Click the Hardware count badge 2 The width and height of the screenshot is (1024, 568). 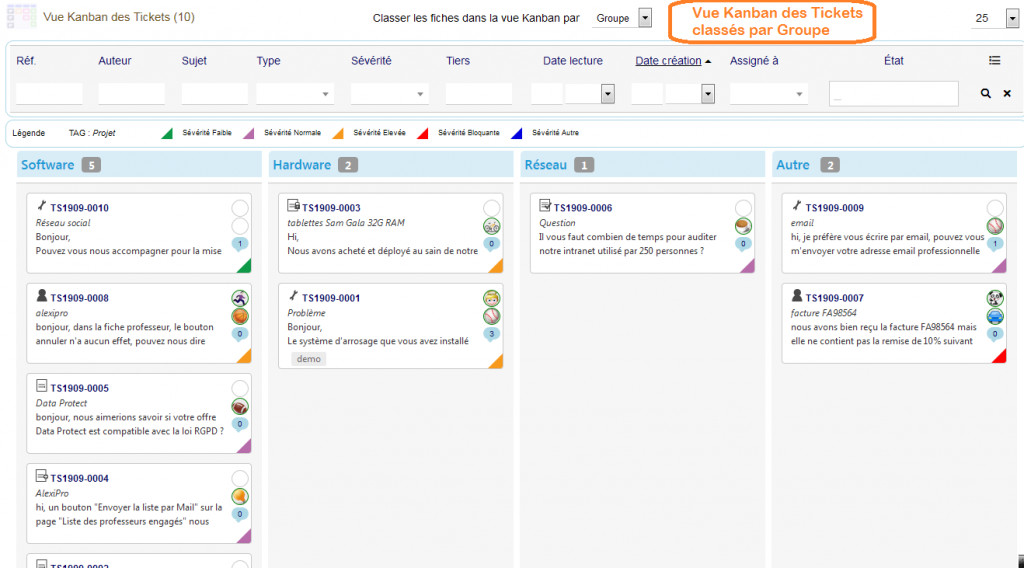(x=348, y=165)
